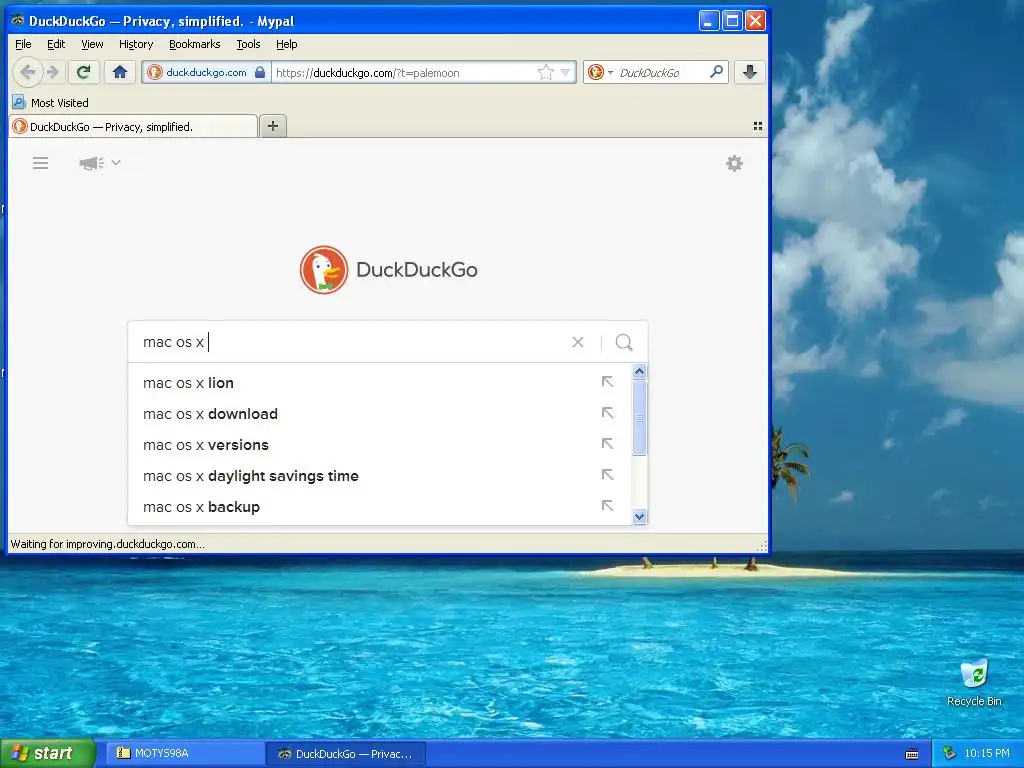The height and width of the screenshot is (768, 1024).
Task: Click the 10:15 PM taskbar clock
Action: tap(987, 753)
